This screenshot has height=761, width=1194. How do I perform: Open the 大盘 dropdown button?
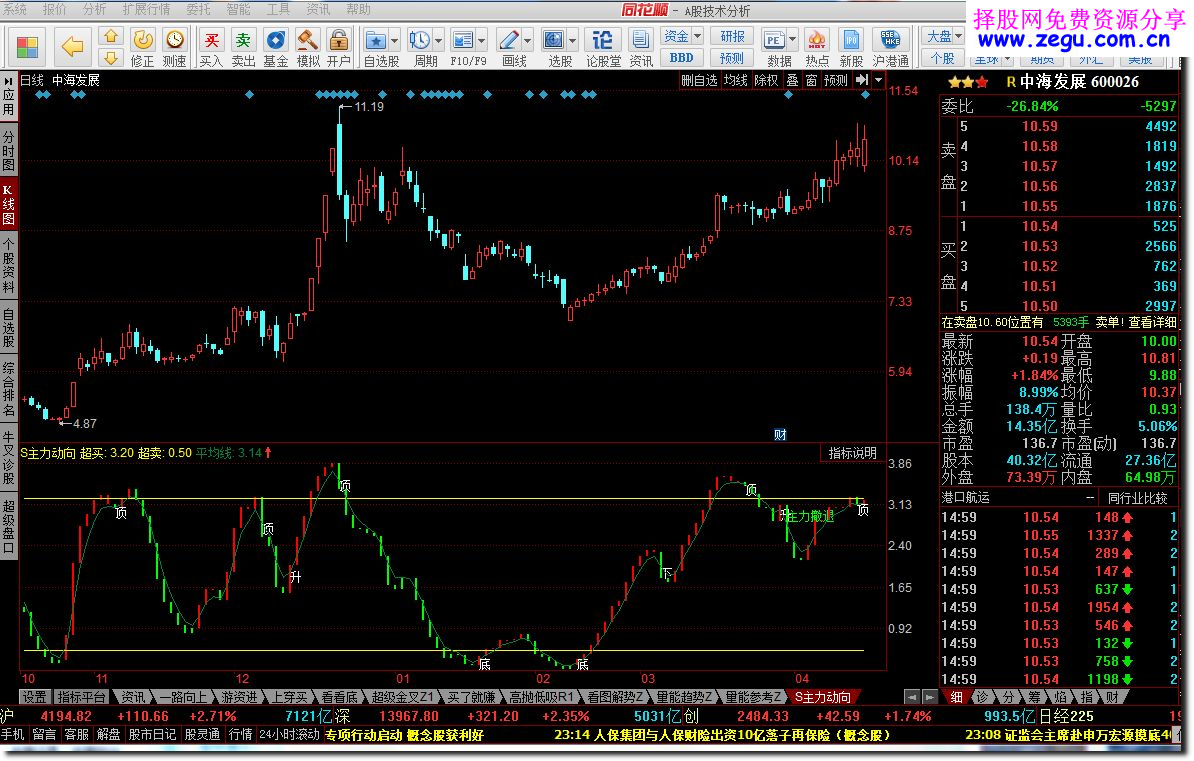coord(943,37)
